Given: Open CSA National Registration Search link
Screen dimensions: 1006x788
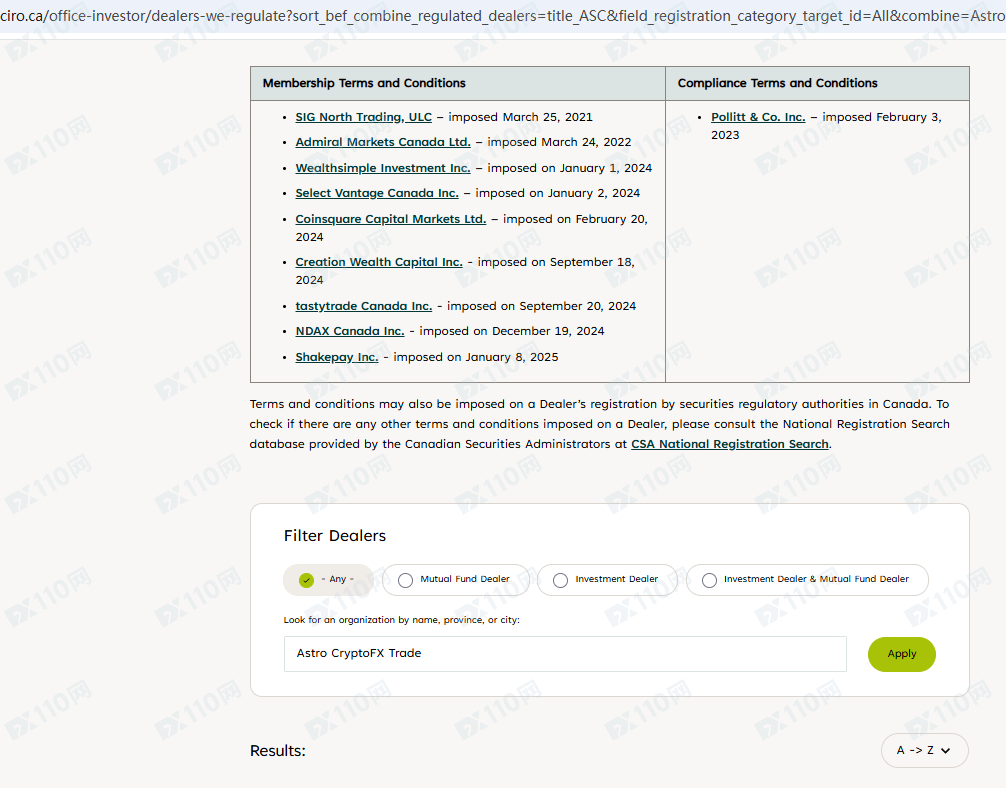Looking at the screenshot, I should click(730, 444).
